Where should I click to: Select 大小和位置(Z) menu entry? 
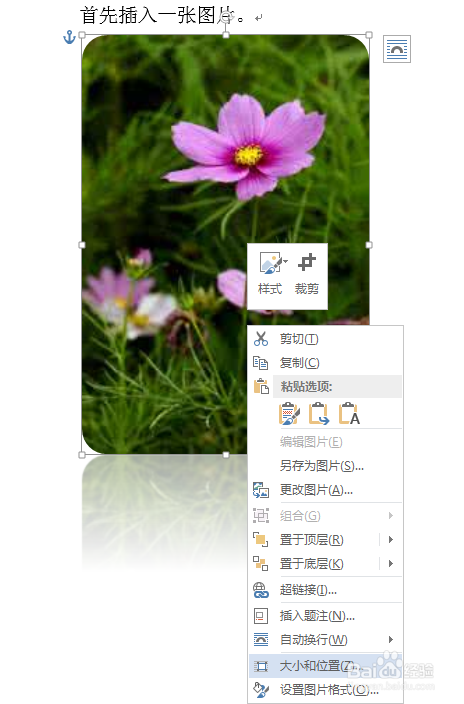pyautogui.click(x=326, y=666)
